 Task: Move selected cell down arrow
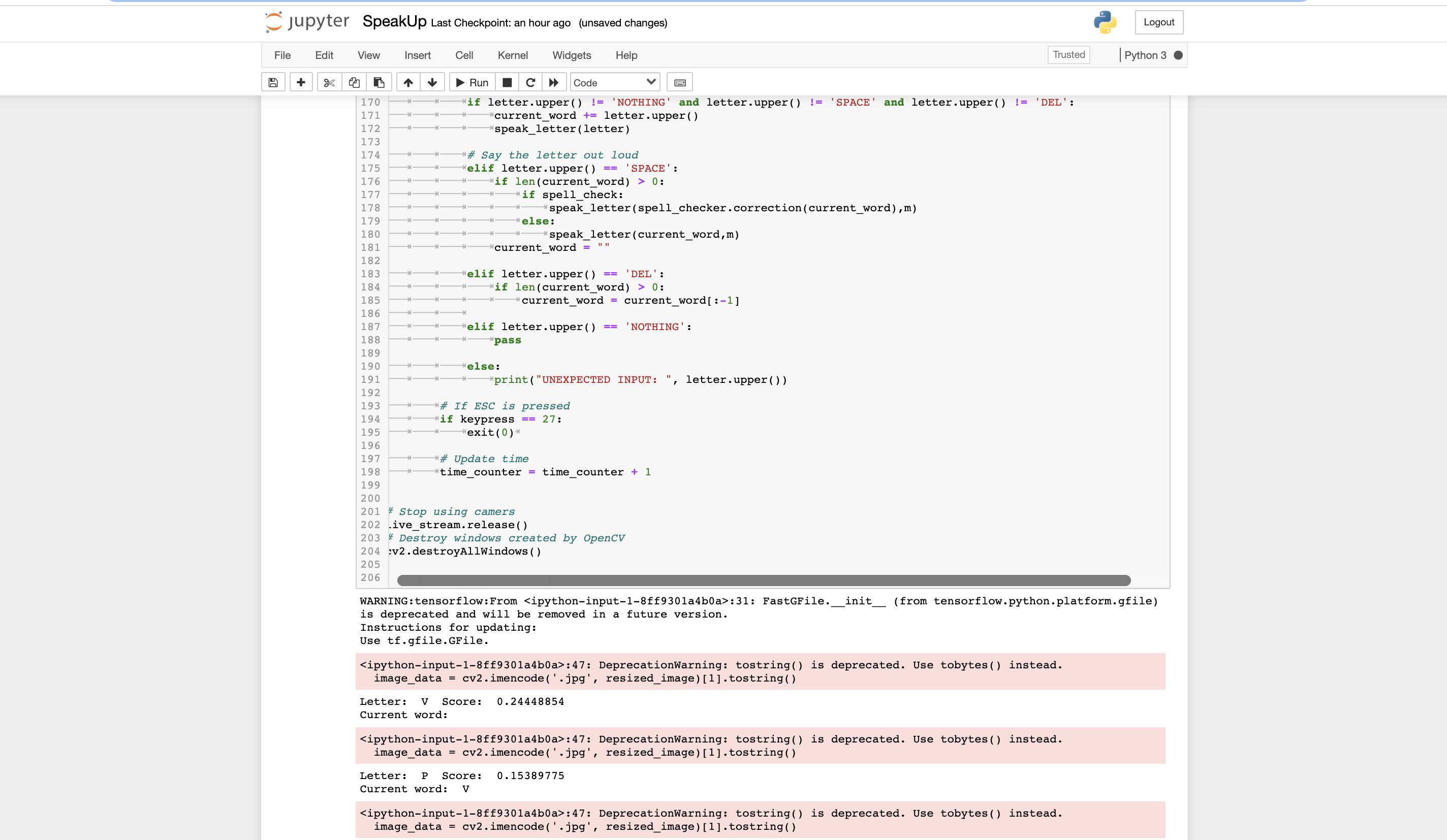tap(432, 83)
